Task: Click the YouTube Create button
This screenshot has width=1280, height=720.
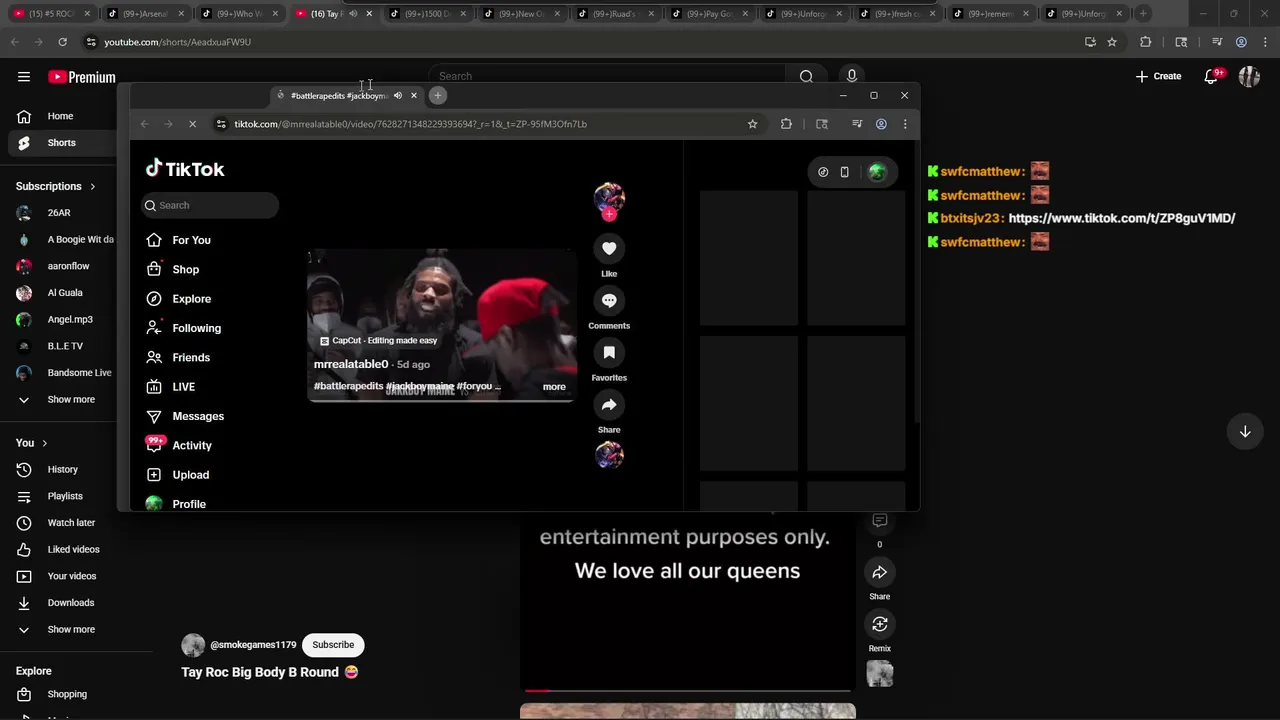Action: [1158, 76]
